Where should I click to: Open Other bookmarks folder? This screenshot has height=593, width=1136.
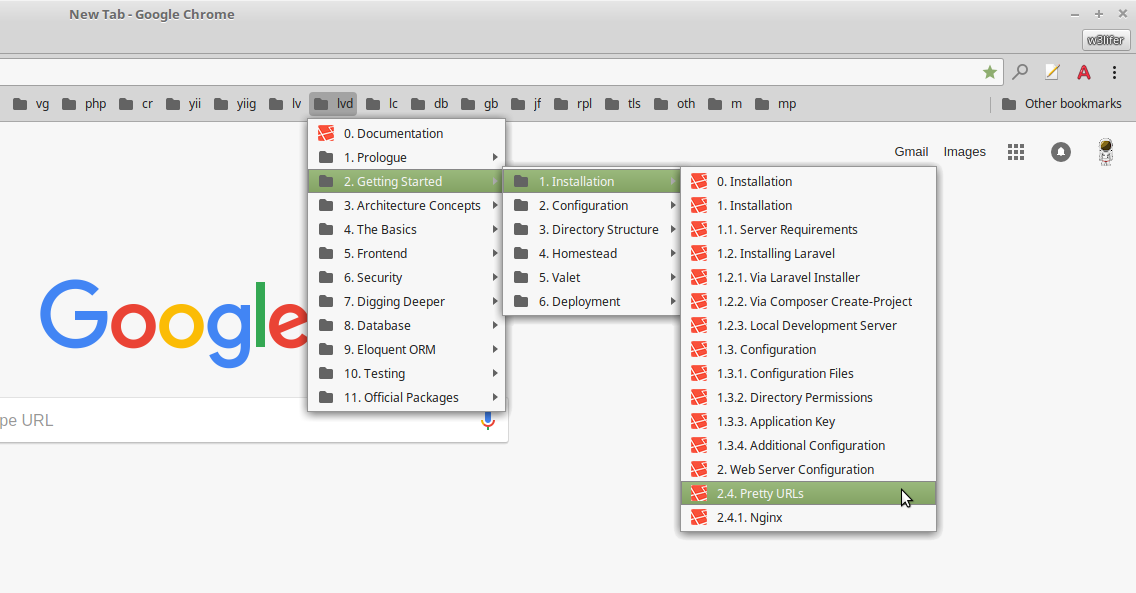tap(1061, 104)
